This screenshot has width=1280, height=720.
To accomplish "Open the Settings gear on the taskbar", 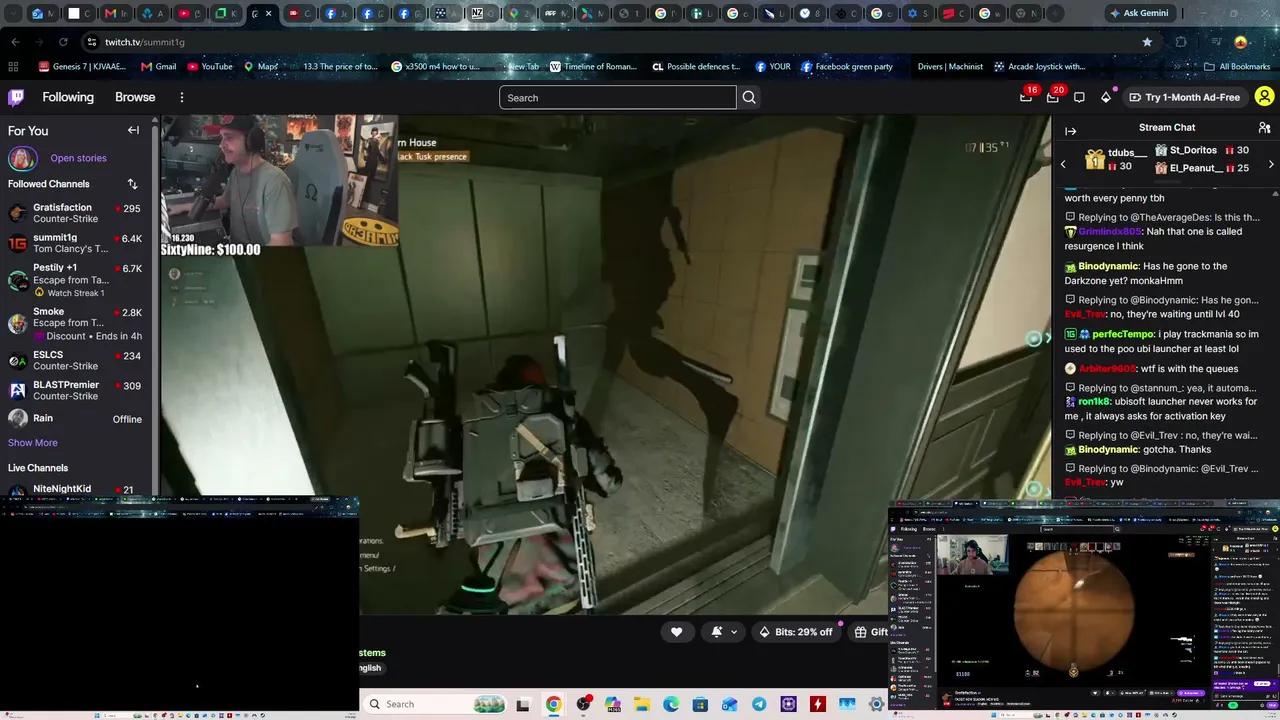I will pos(877,704).
